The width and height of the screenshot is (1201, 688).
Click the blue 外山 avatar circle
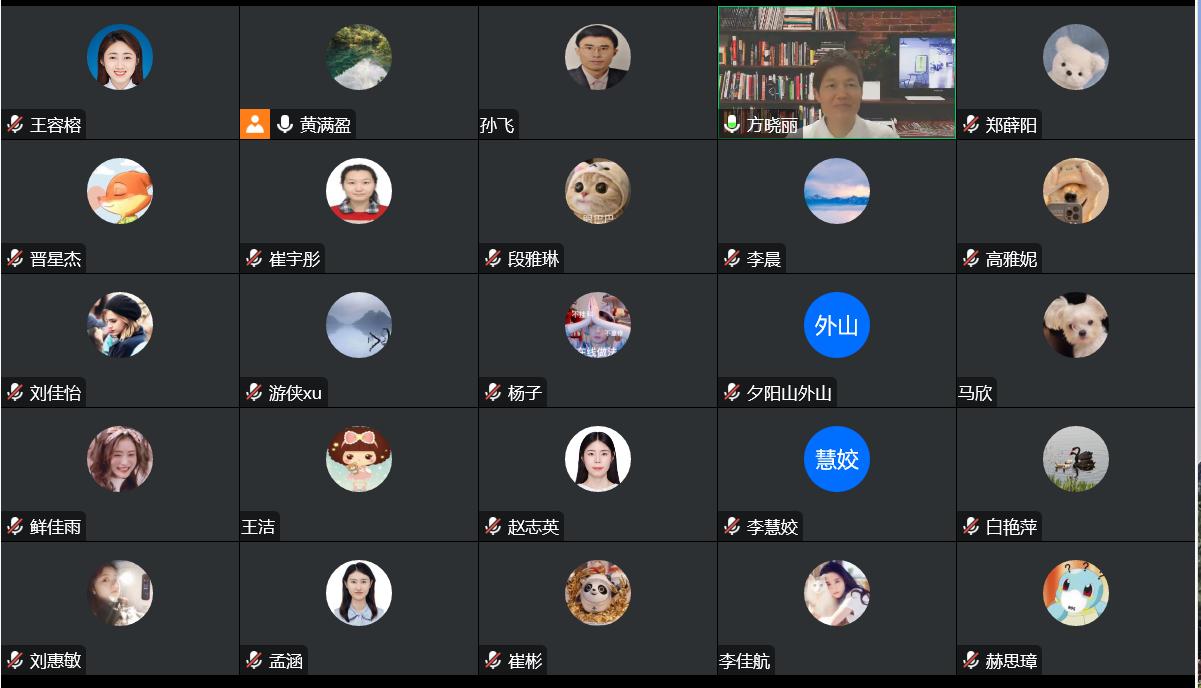pyautogui.click(x=837, y=325)
